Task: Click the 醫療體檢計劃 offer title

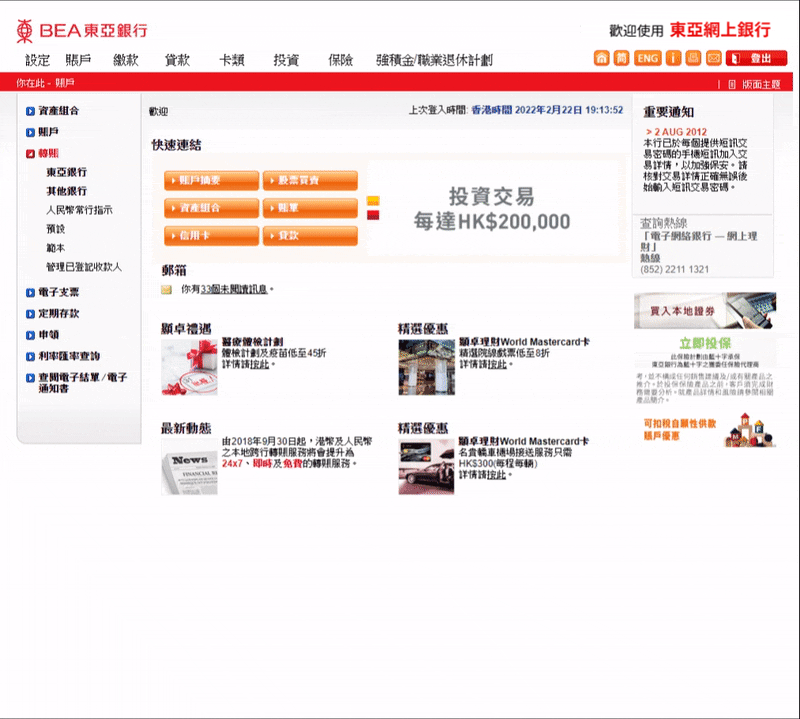Action: point(253,342)
